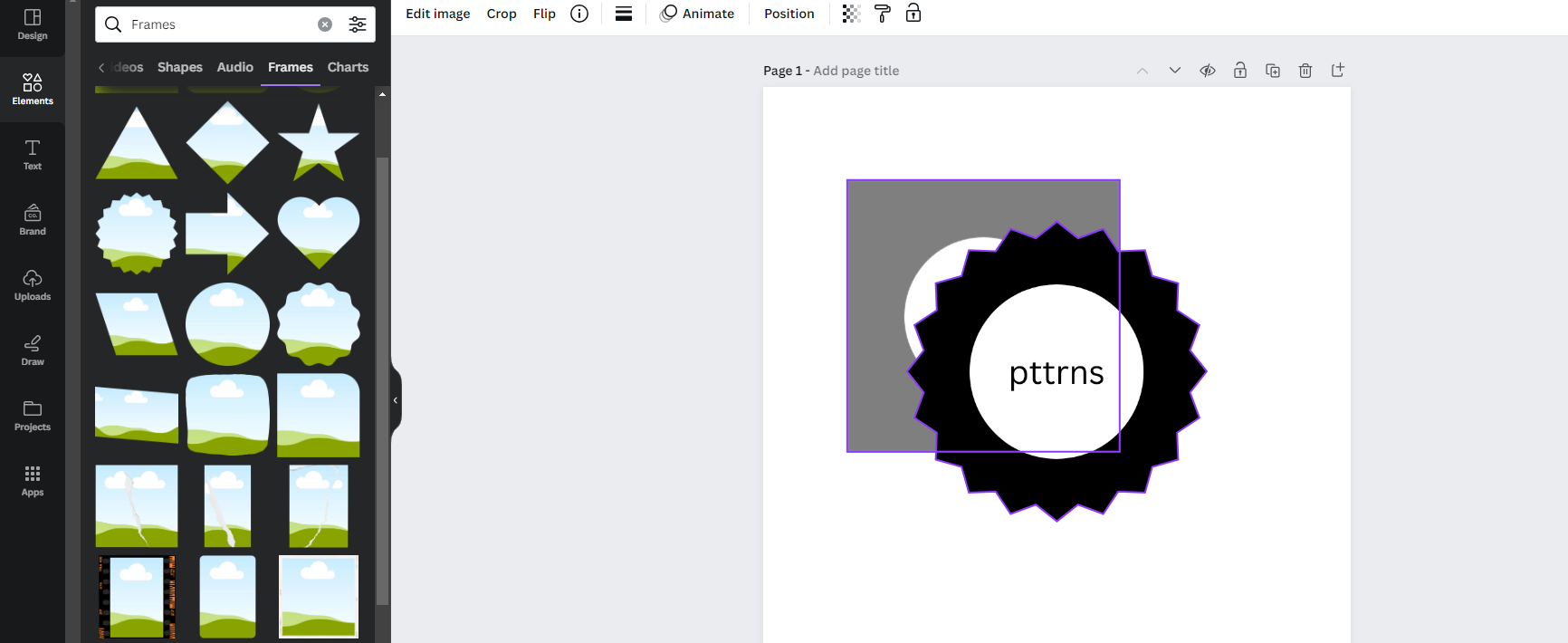
Task: Delete page 1 with trash icon
Action: pyautogui.click(x=1305, y=71)
